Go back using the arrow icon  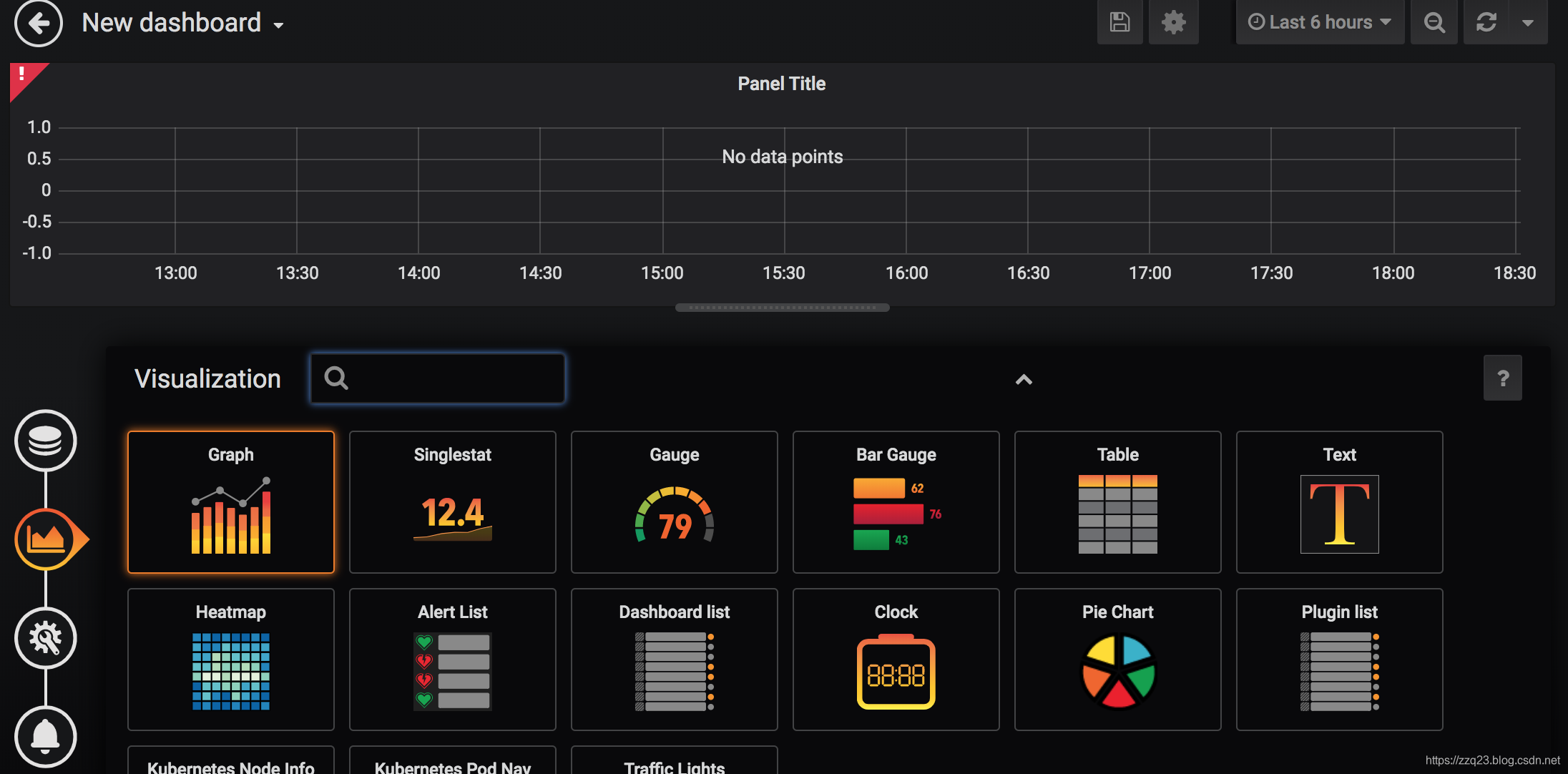click(39, 24)
